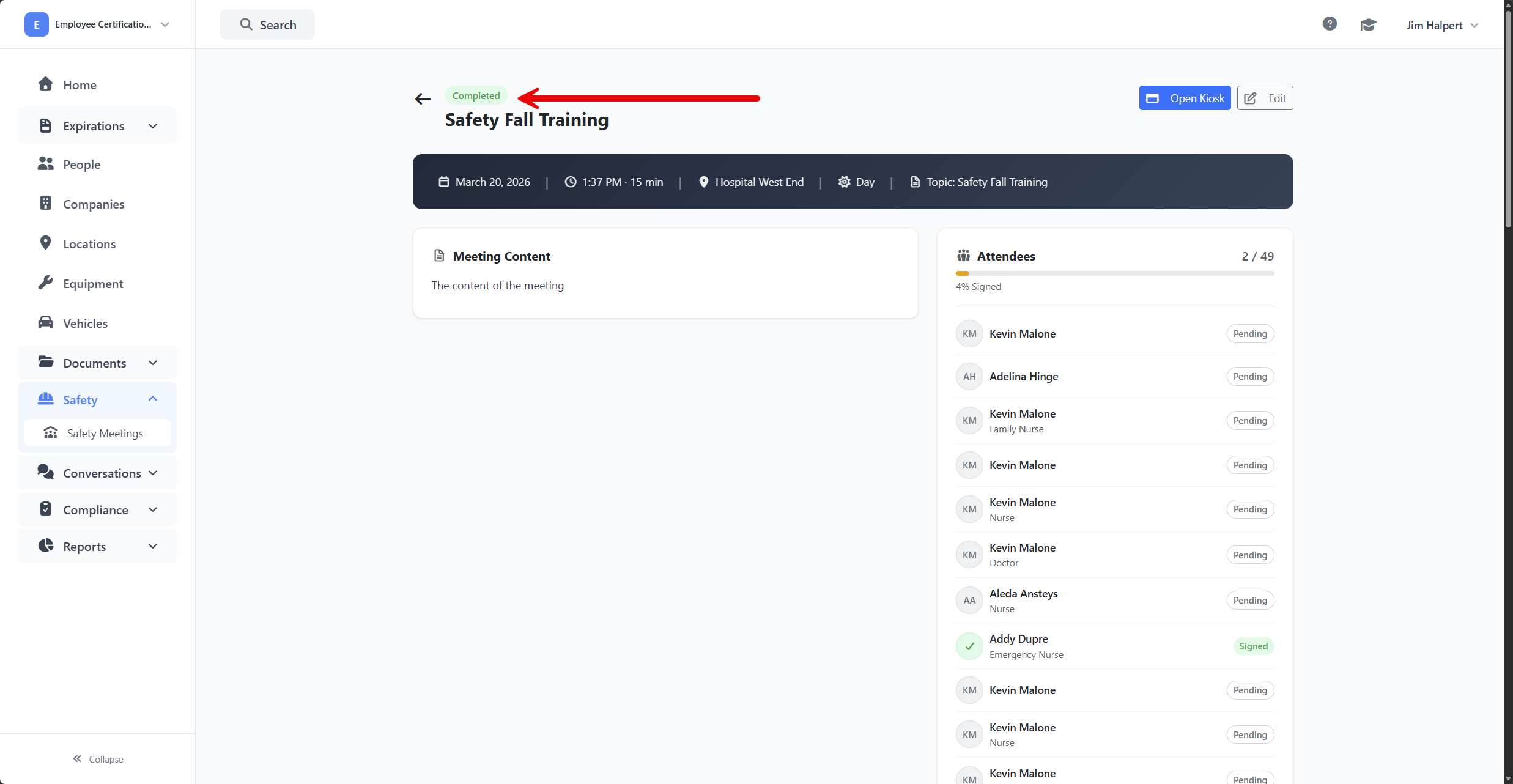Click the Companies building icon
Viewport: 1513px width, 784px height.
pyautogui.click(x=45, y=203)
